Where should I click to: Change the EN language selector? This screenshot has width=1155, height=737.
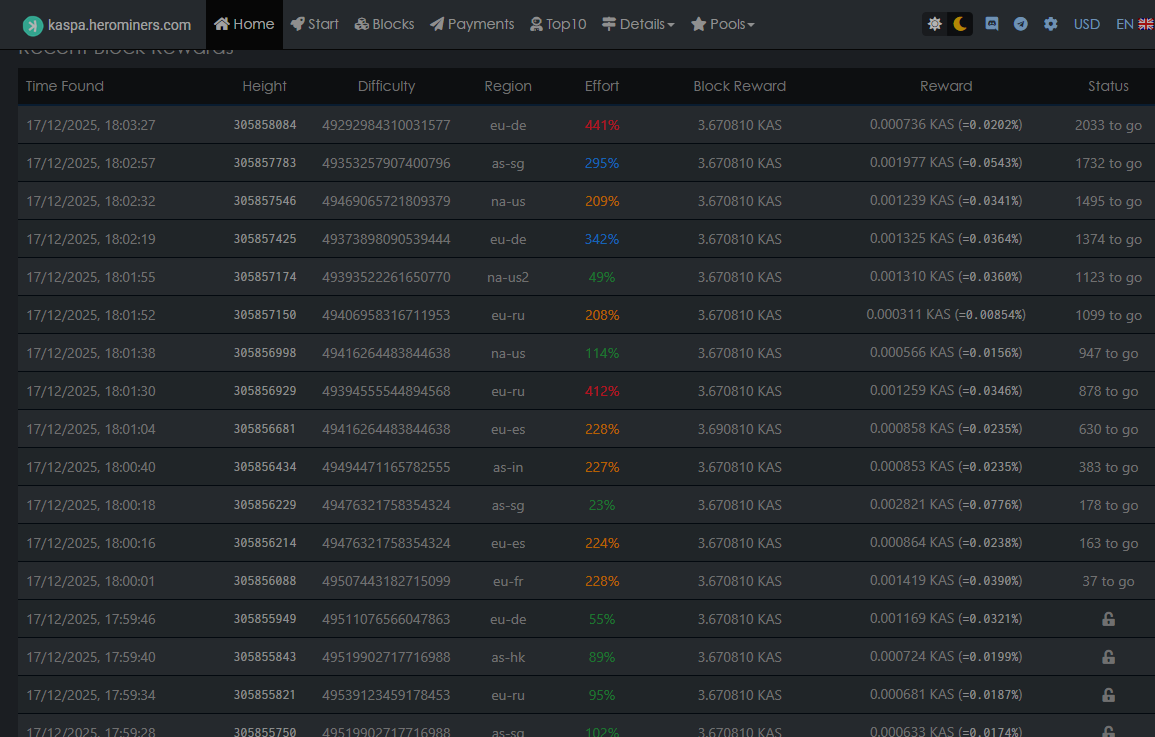tap(1134, 24)
